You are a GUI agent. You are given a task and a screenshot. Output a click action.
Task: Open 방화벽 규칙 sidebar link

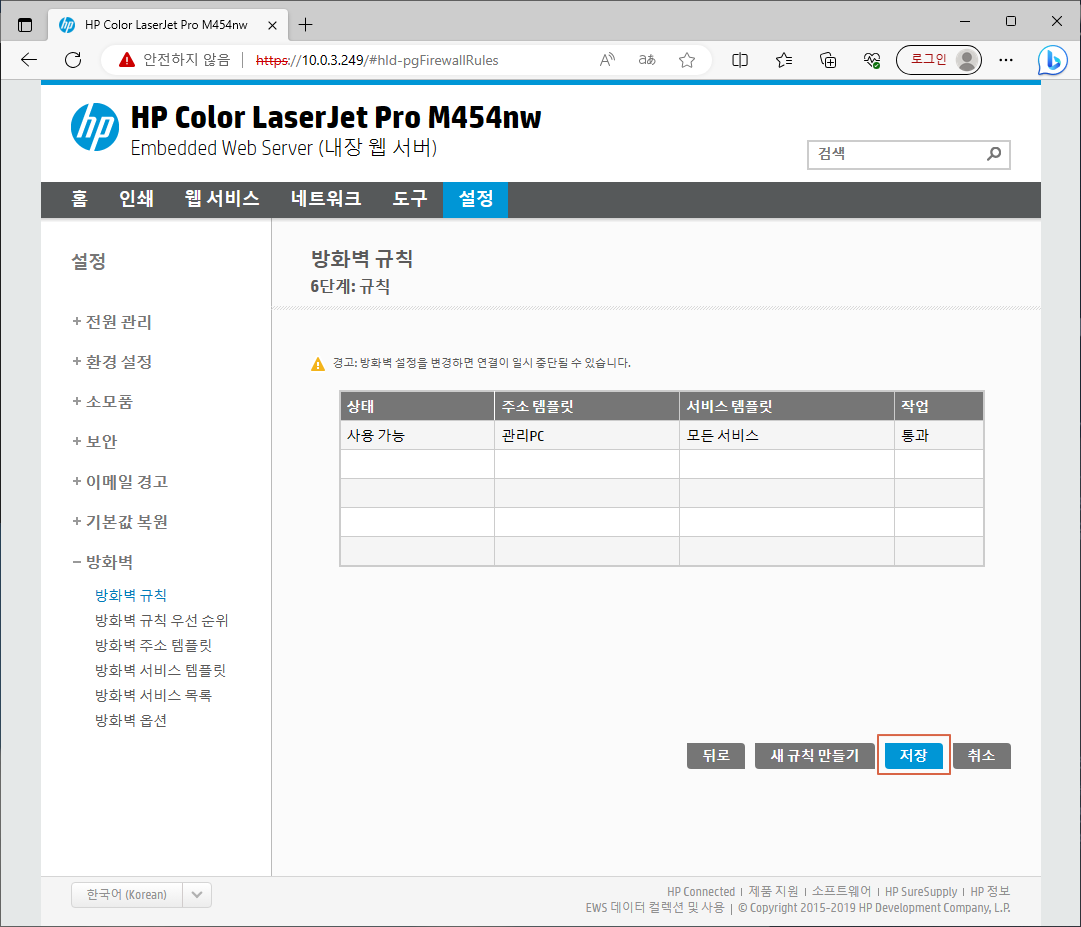pyautogui.click(x=130, y=595)
